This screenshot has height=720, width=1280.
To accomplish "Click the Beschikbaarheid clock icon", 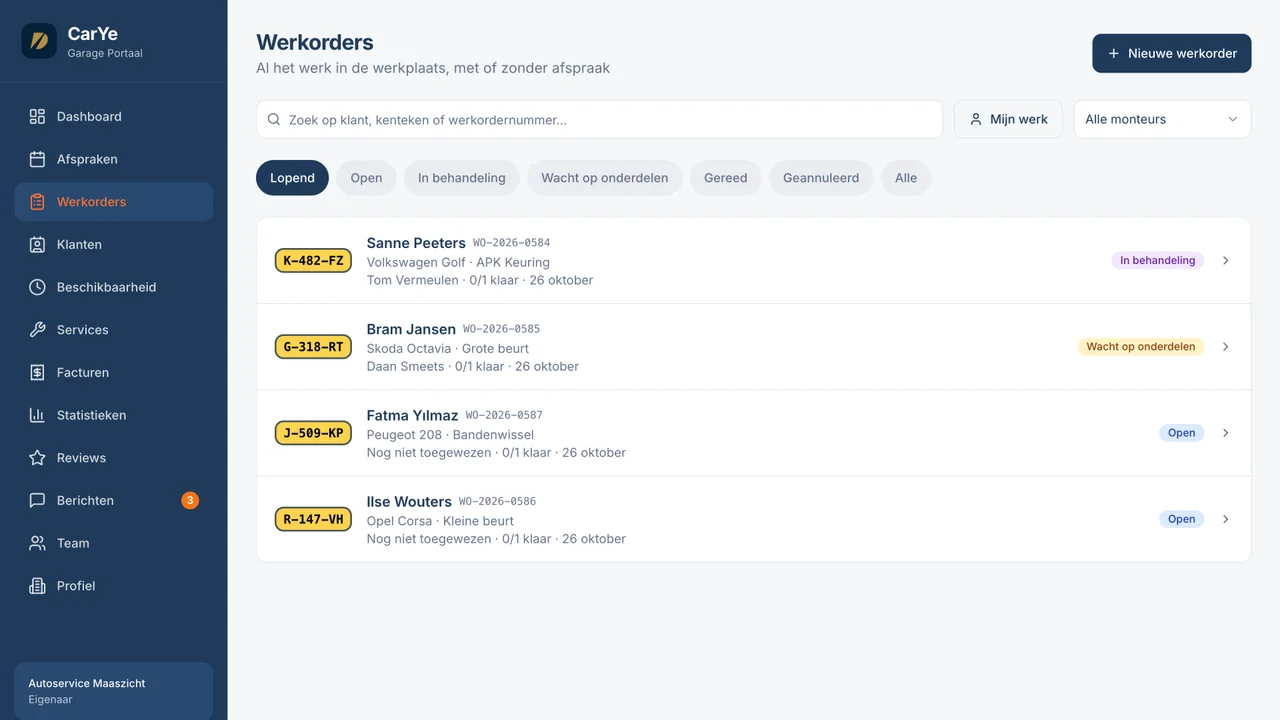I will pyautogui.click(x=37, y=287).
